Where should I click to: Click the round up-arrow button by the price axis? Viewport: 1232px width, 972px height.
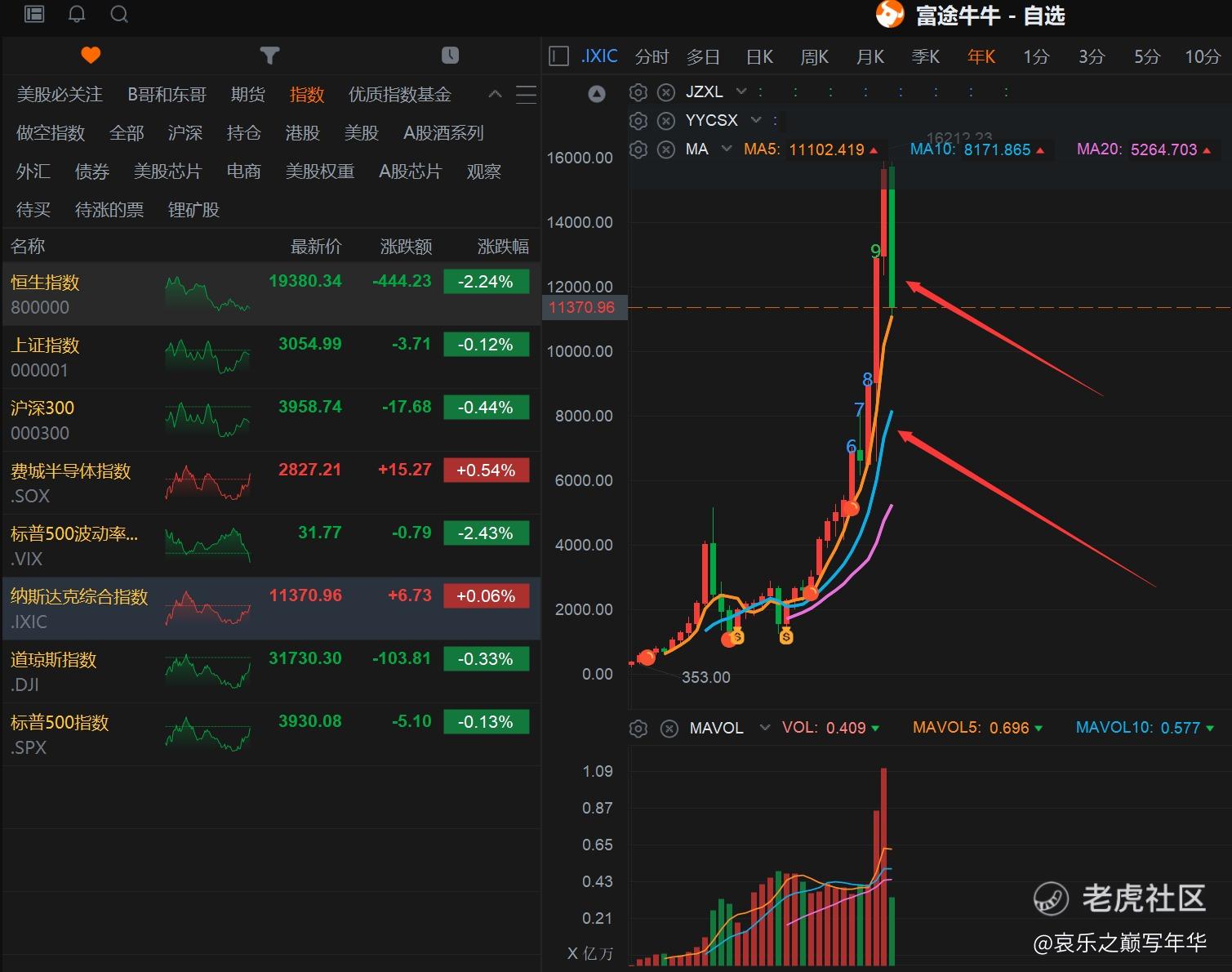pos(597,94)
